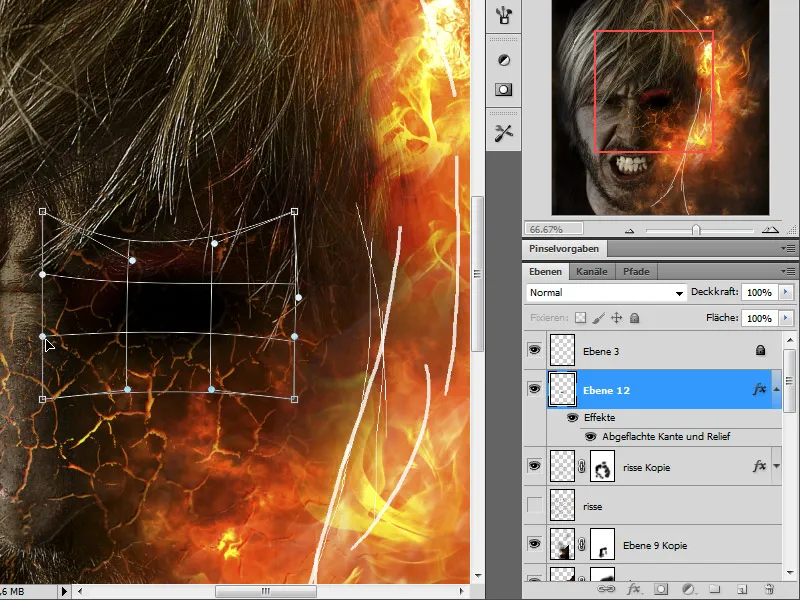Open the brush container icon in dock
Screen dimensions: 800x600
tap(504, 15)
